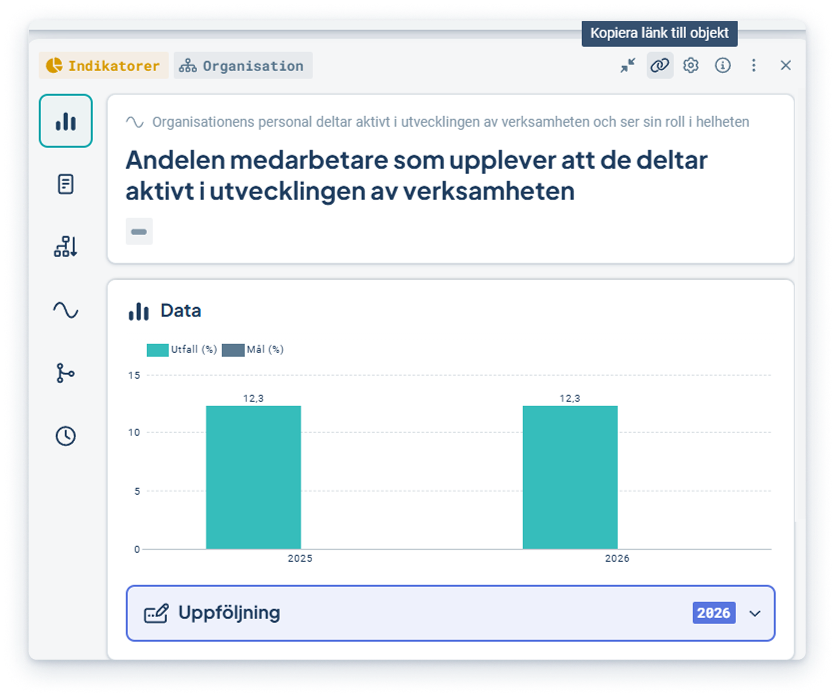Copy link to object via chain icon
The width and height of the screenshot is (835, 697).
(660, 65)
